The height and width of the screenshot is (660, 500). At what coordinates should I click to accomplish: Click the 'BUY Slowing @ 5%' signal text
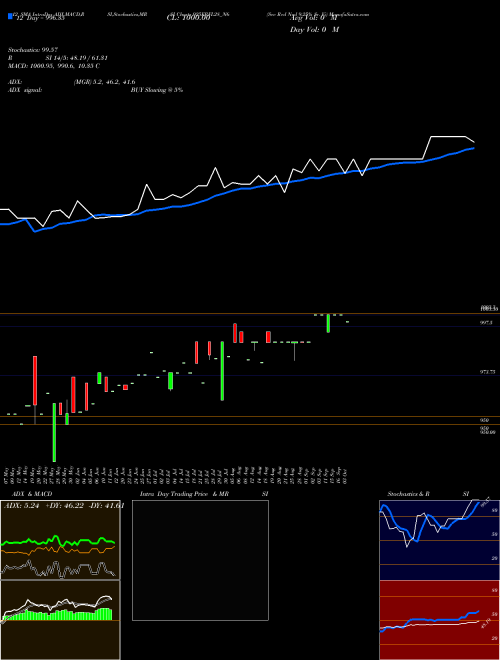(157, 90)
